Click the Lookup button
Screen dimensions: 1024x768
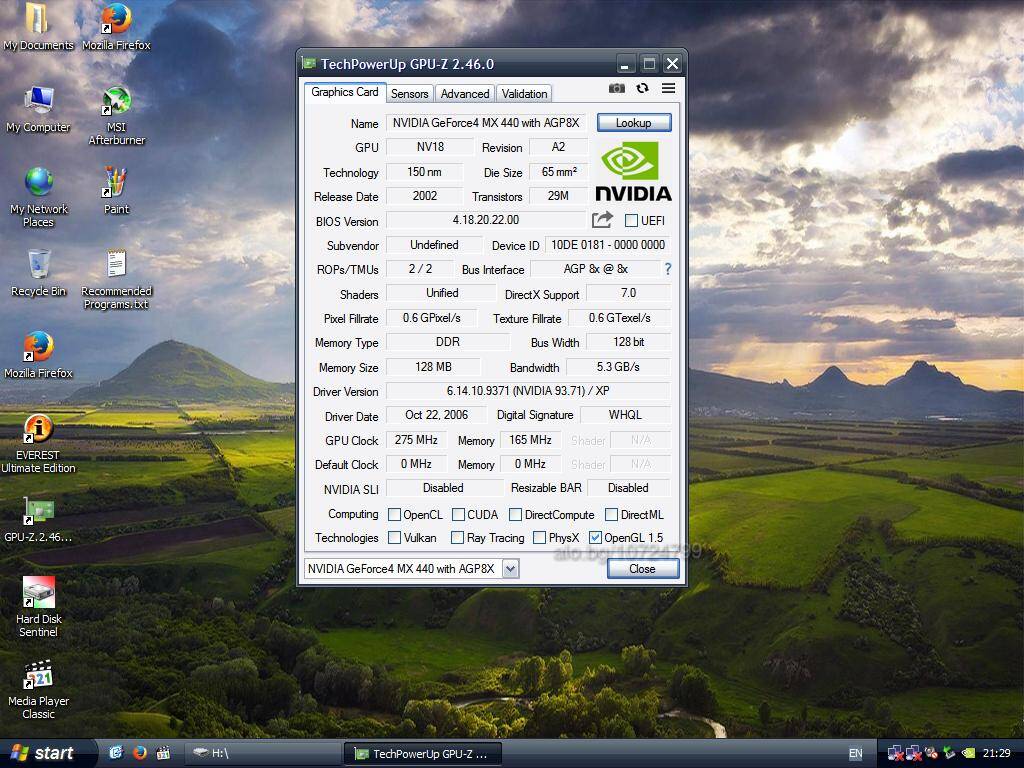633,122
